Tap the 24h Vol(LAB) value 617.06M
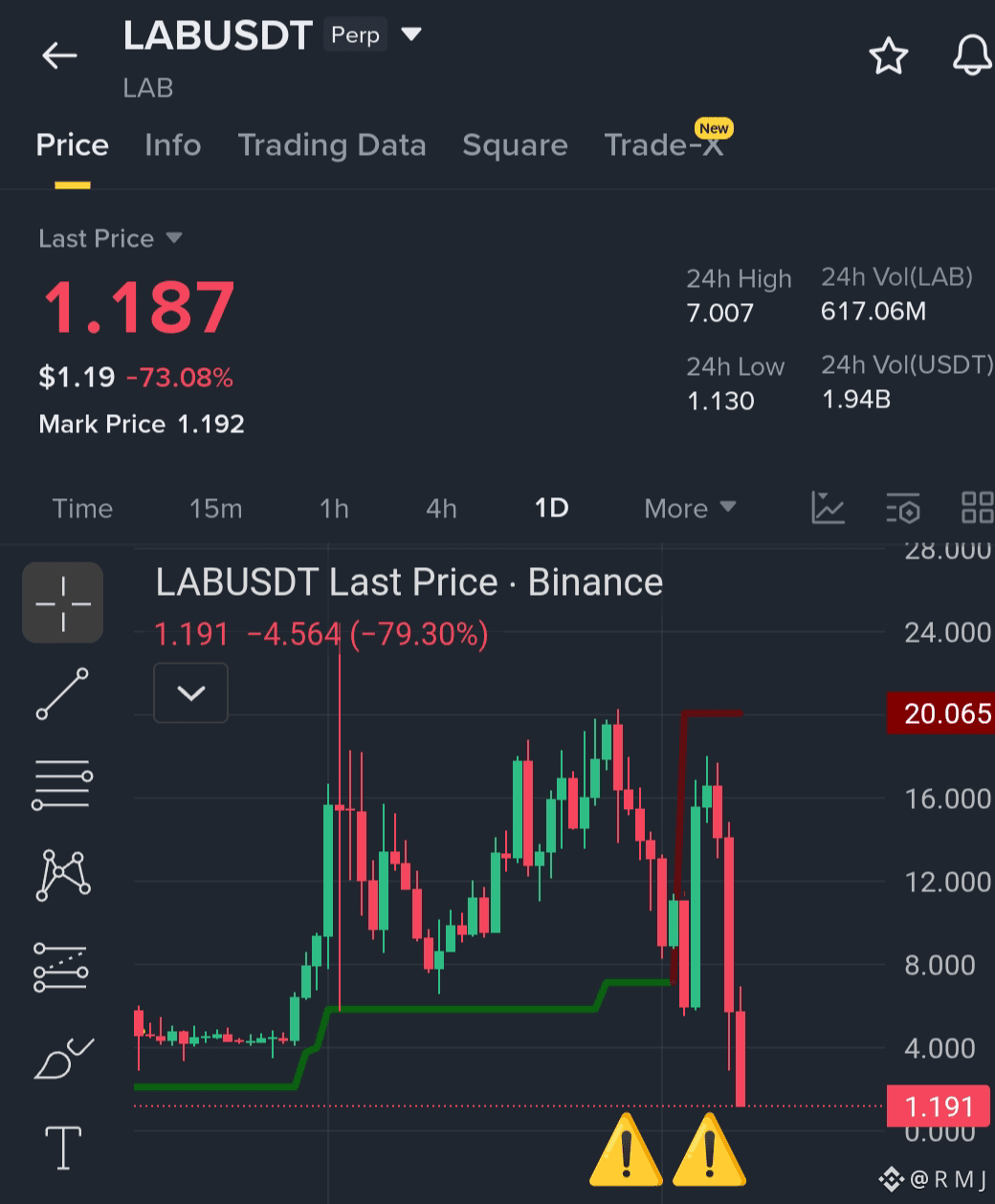 pyautogui.click(x=873, y=311)
